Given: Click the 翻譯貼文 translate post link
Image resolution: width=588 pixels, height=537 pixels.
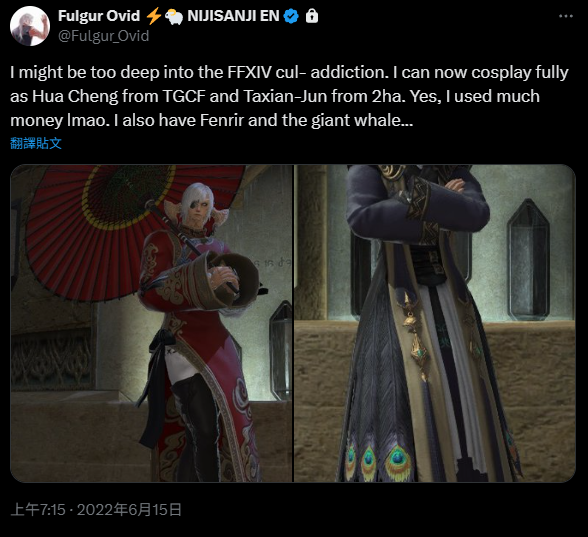Looking at the screenshot, I should 36,143.
